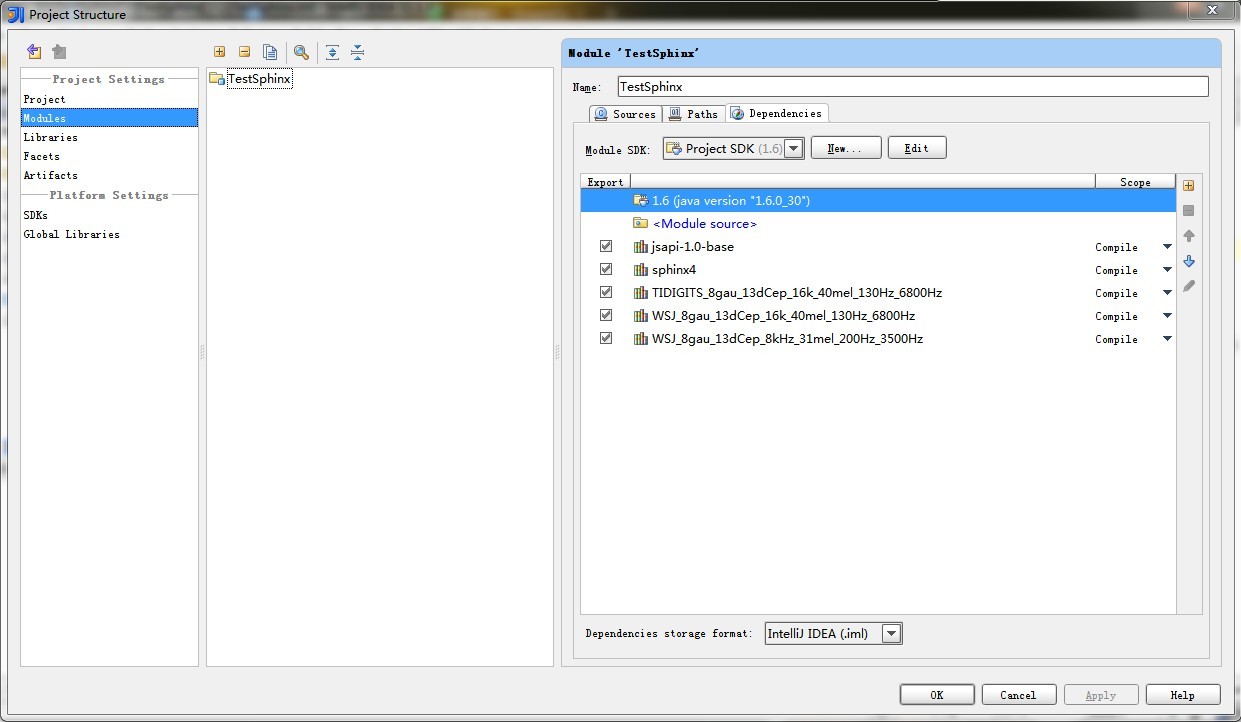Switch to the Paths tab
This screenshot has height=722, width=1241.
694,114
